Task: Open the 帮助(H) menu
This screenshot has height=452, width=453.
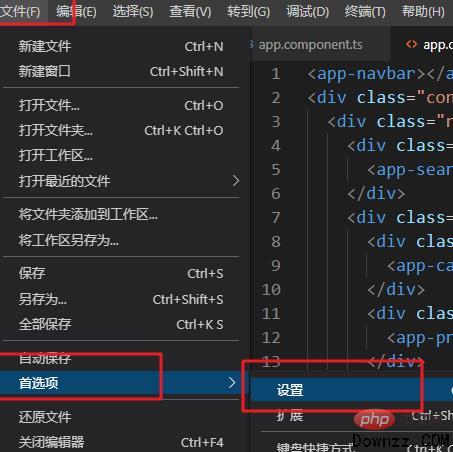Action: (x=423, y=12)
